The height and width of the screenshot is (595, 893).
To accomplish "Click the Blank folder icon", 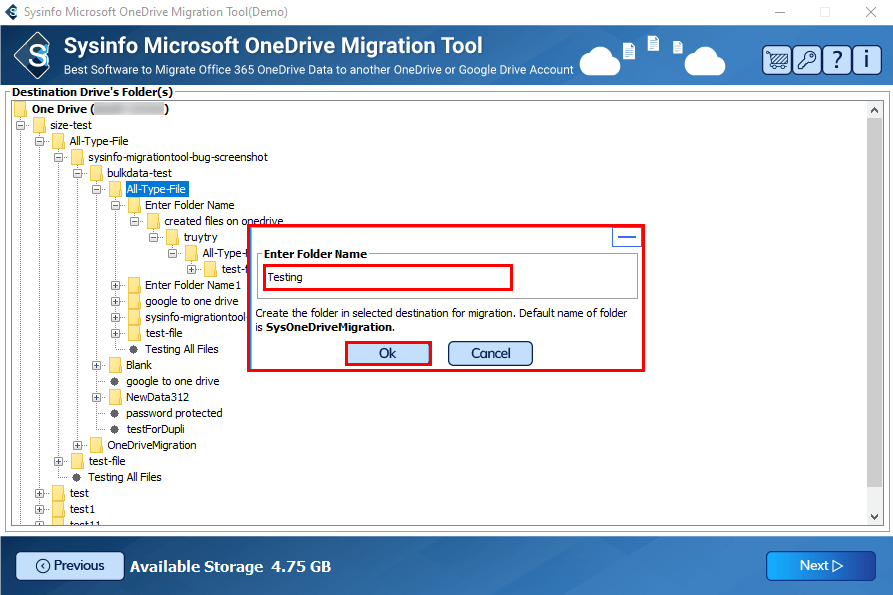I will (116, 365).
